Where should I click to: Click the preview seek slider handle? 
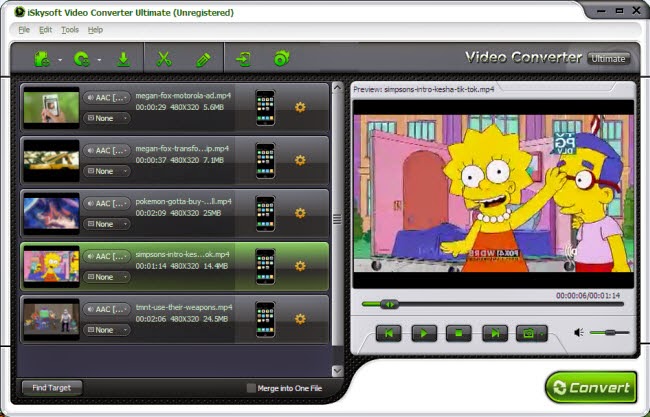click(x=389, y=305)
